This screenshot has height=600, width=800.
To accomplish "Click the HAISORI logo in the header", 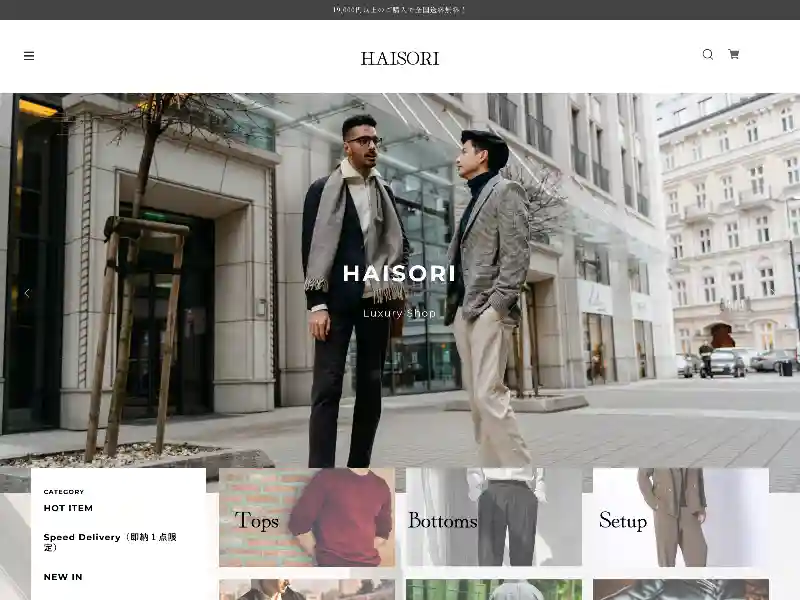I will click(399, 57).
